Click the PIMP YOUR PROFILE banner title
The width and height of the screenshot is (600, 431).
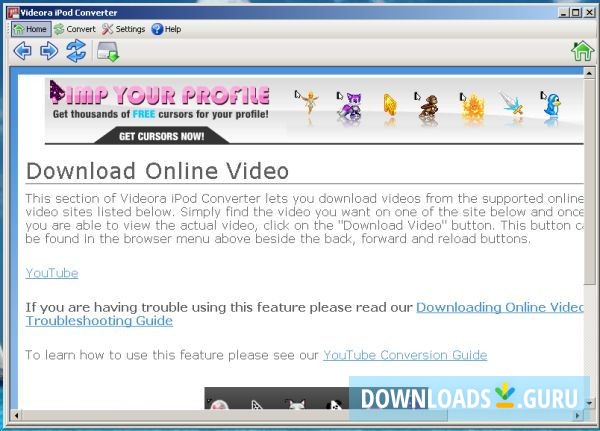(x=160, y=94)
